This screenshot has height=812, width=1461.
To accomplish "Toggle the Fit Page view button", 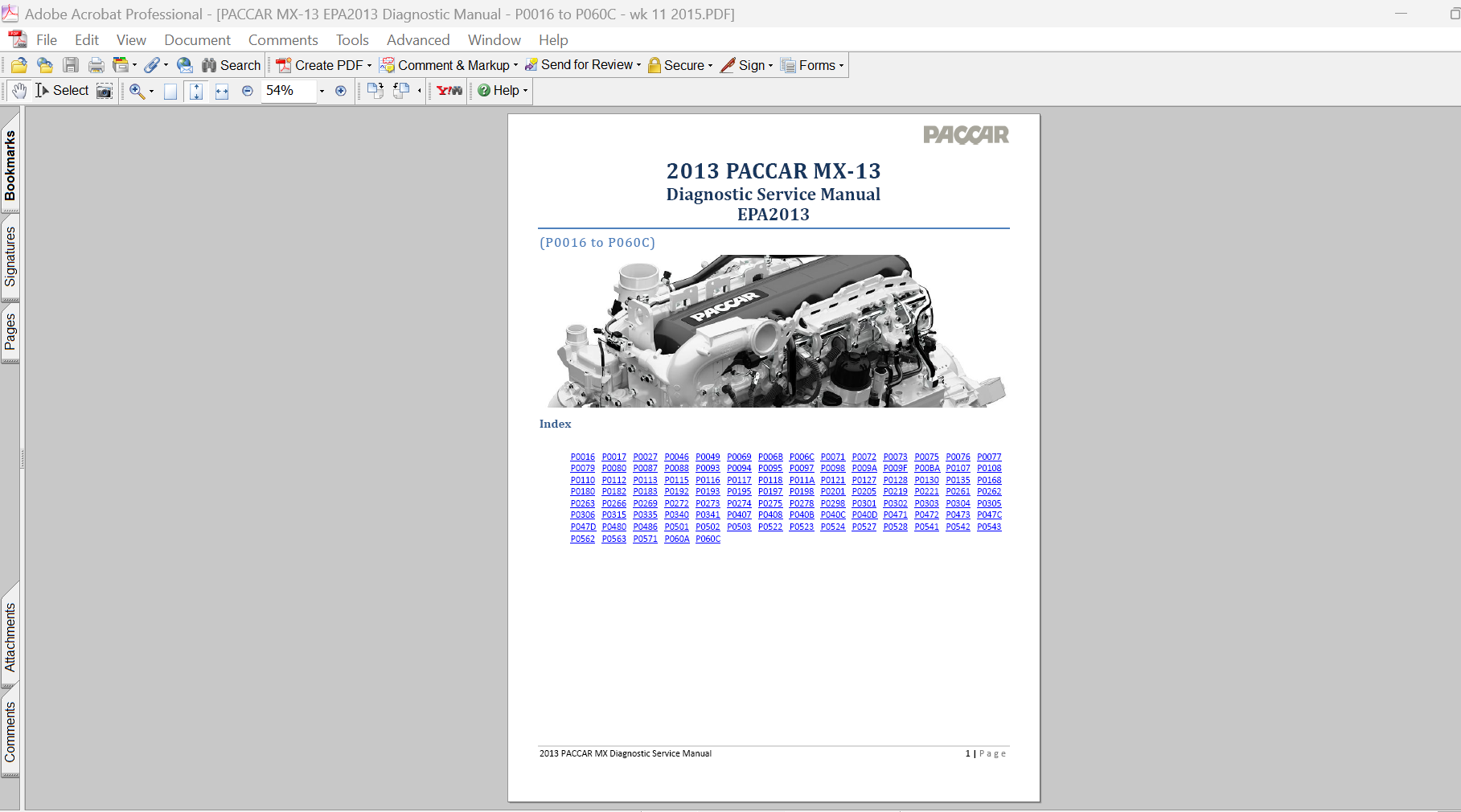I will click(196, 91).
